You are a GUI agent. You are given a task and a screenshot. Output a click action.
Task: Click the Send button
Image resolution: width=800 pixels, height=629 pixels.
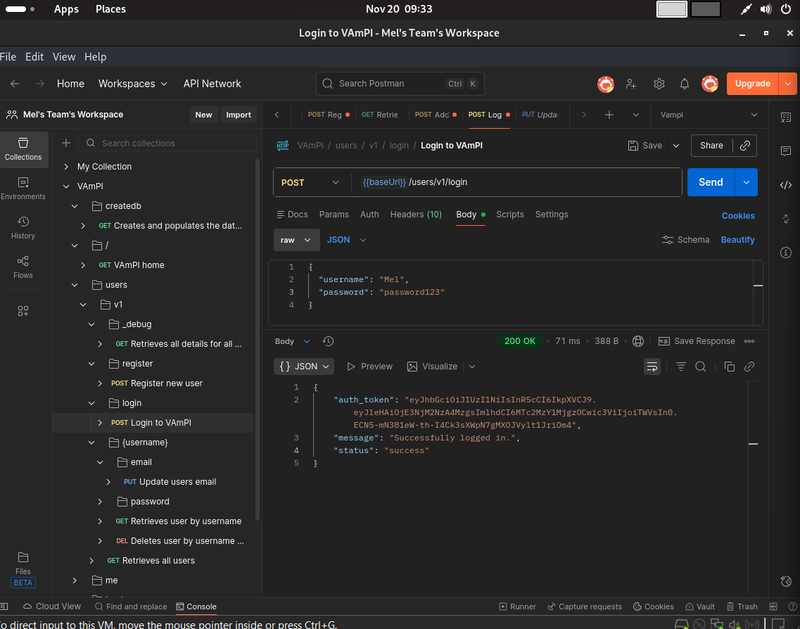point(709,181)
